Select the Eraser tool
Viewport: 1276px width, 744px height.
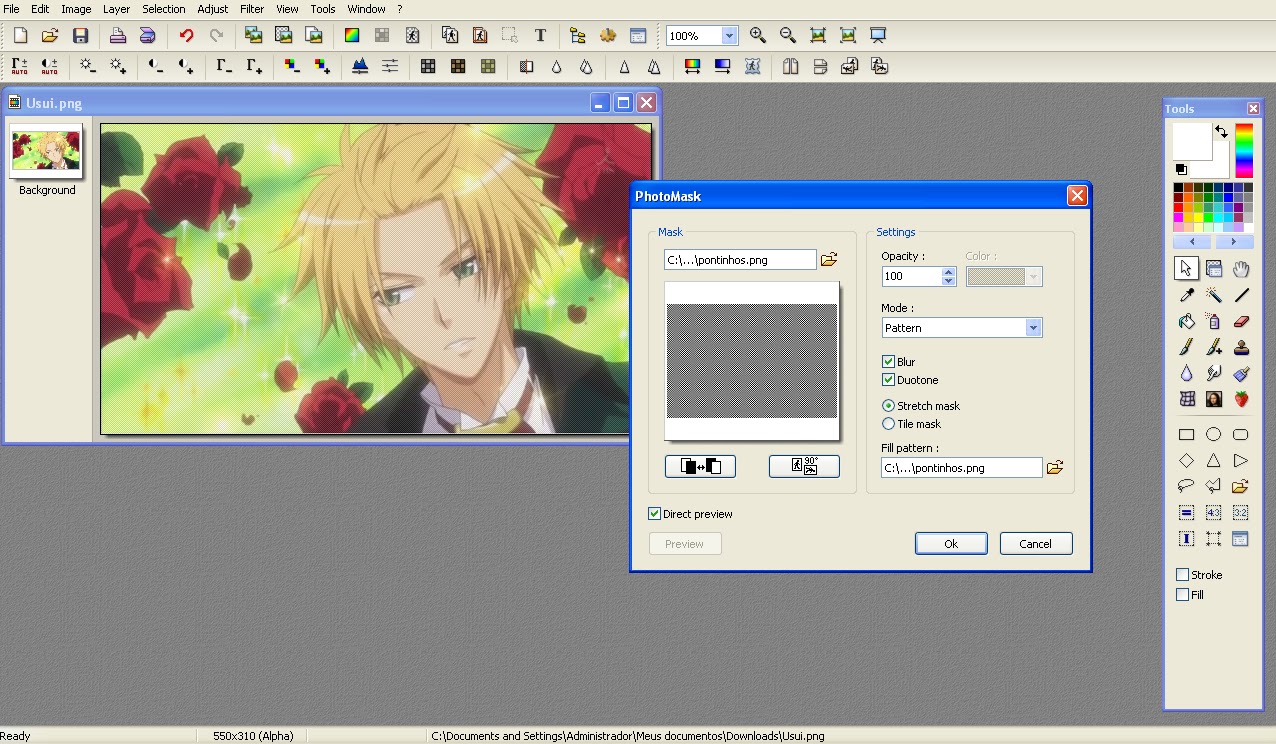1241,321
